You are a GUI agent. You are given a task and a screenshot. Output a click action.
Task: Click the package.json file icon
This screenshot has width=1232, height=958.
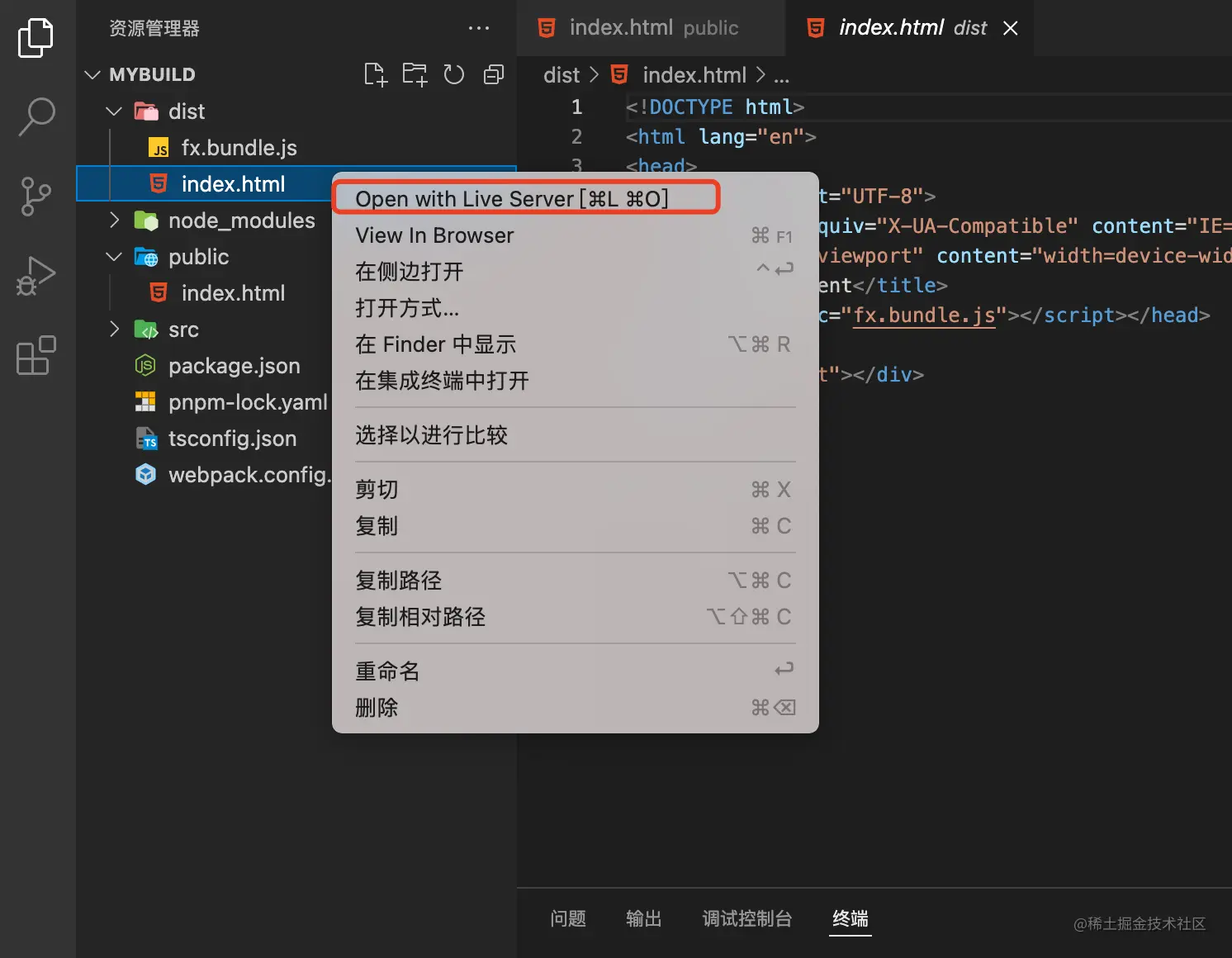tap(145, 366)
